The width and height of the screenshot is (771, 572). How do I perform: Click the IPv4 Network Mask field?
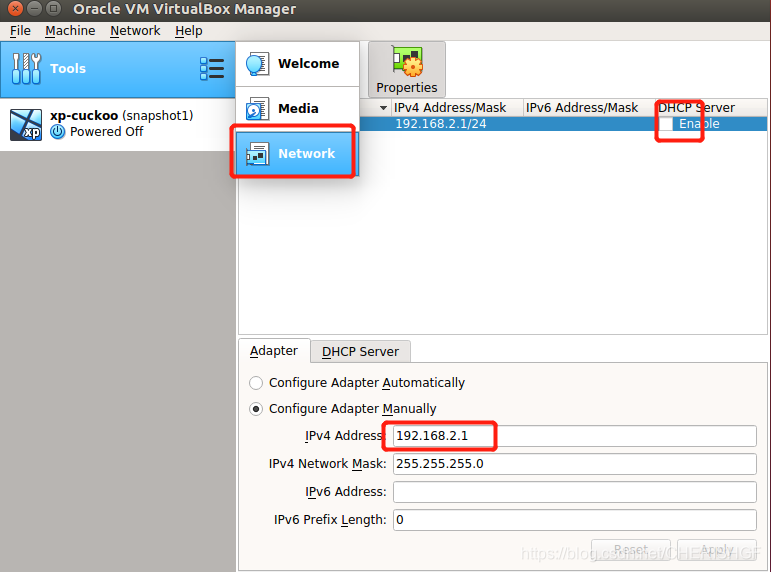(x=574, y=464)
